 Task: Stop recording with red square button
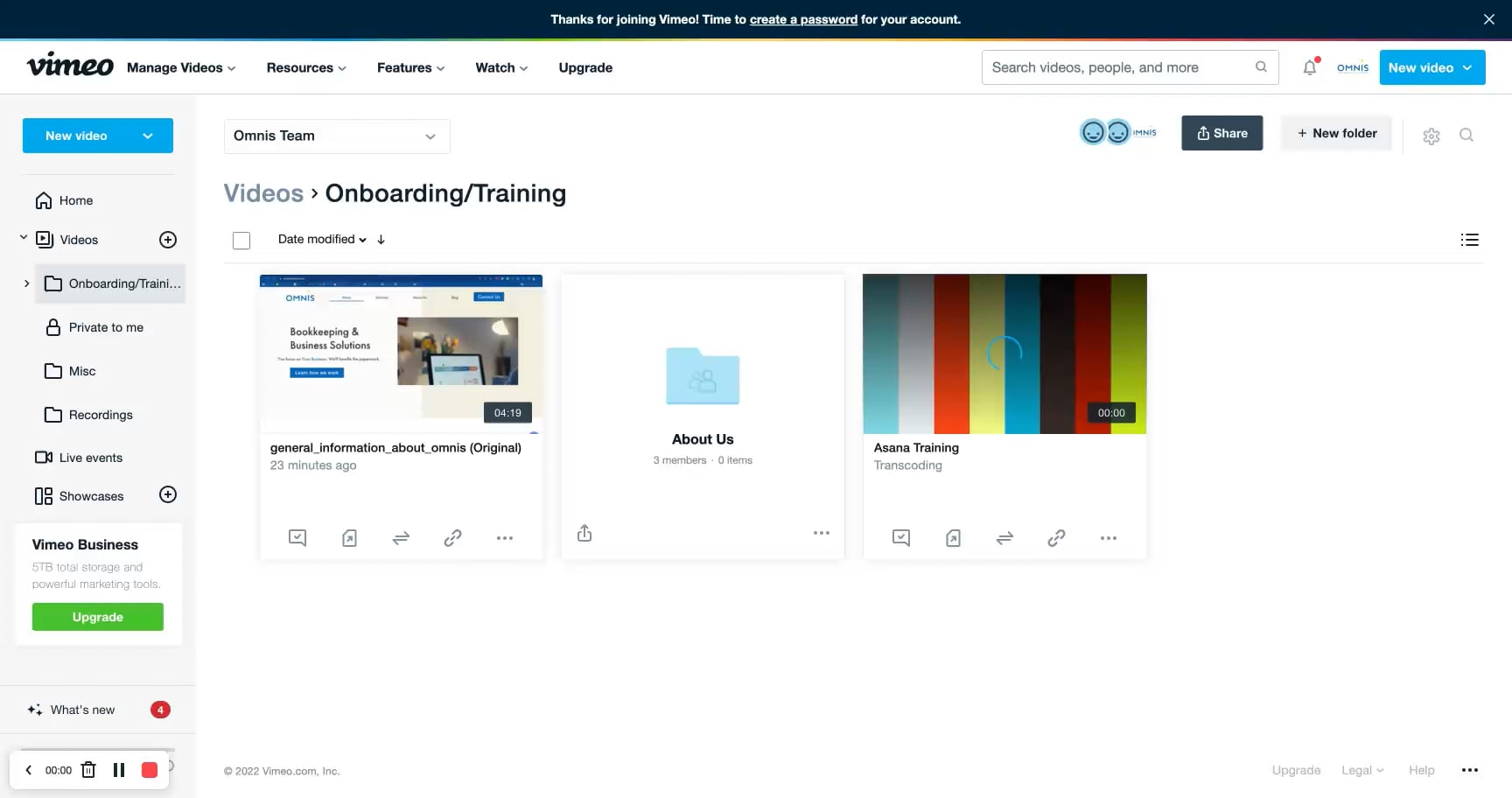tap(150, 770)
